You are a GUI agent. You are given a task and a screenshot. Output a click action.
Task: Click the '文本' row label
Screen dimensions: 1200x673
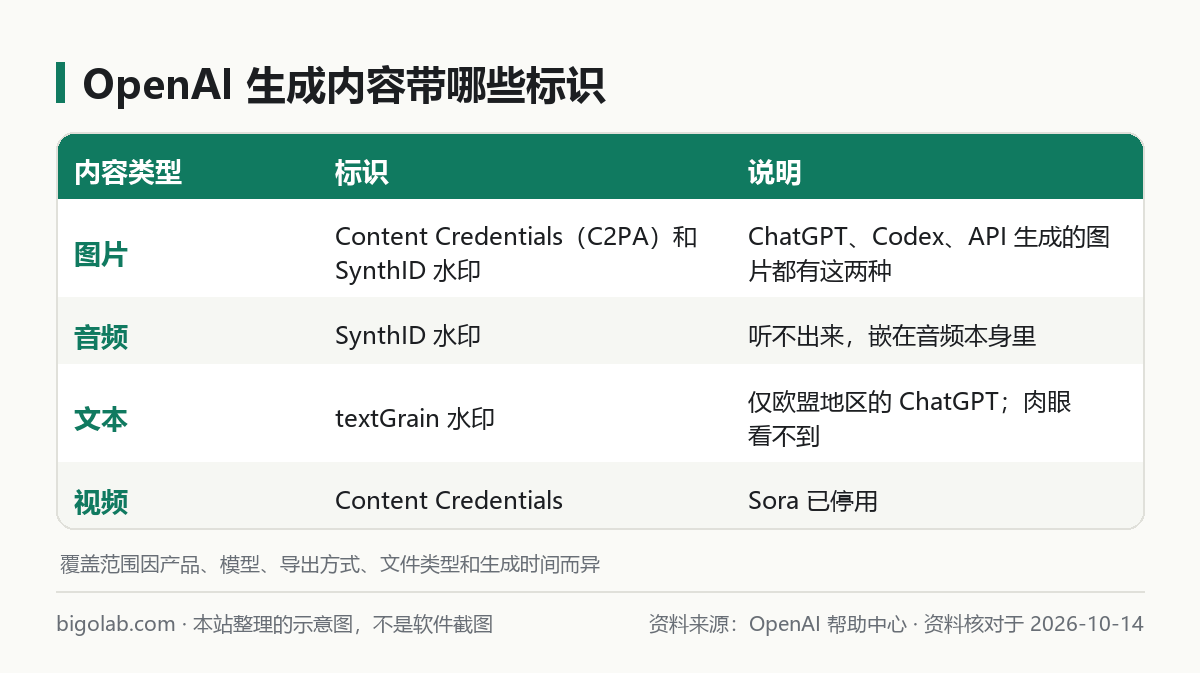click(100, 419)
